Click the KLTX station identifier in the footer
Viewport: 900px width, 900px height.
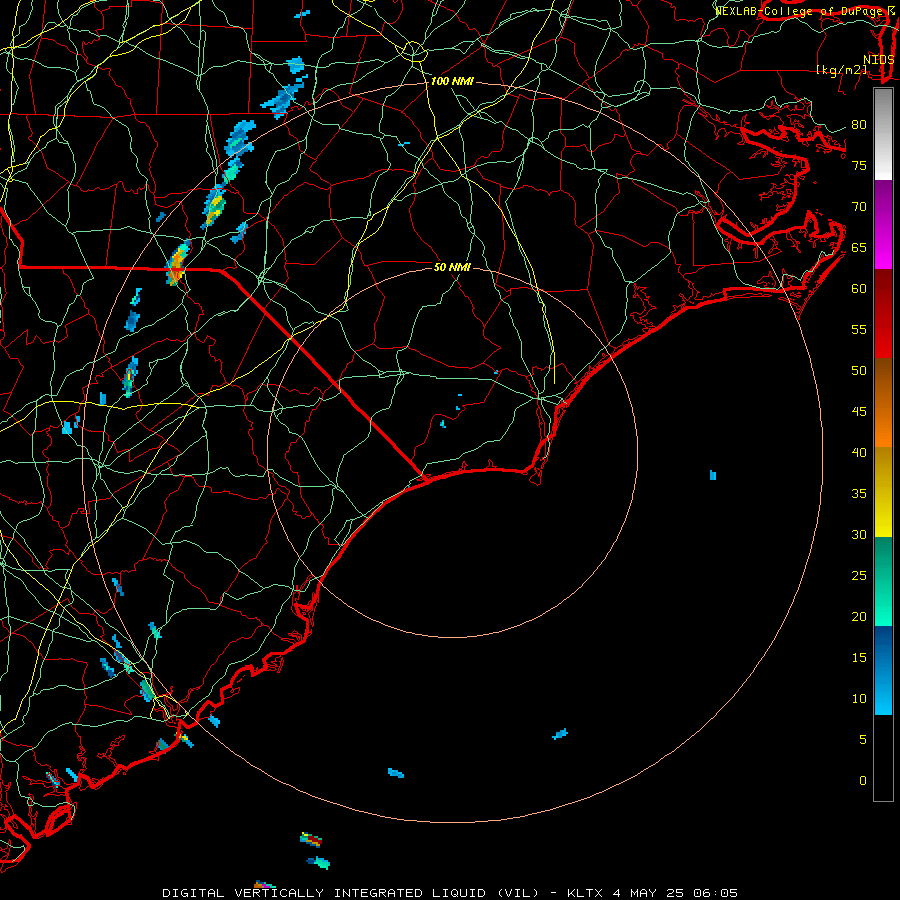tap(585, 893)
